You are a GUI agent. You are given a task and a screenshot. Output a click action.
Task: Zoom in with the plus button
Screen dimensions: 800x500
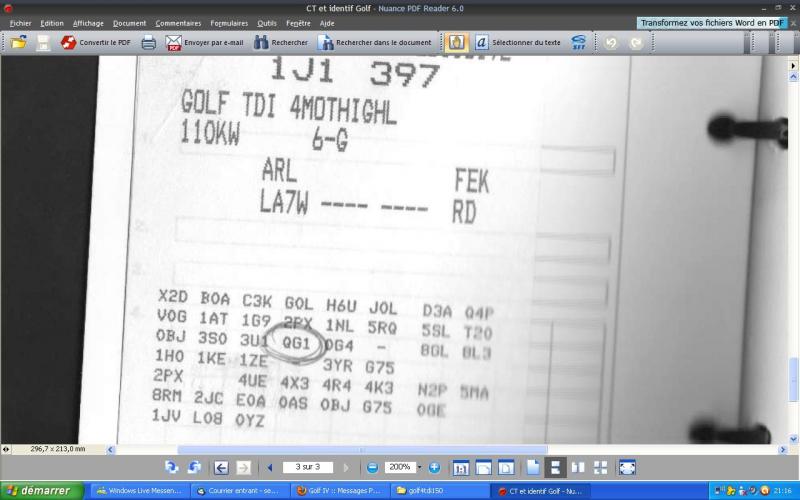(434, 467)
